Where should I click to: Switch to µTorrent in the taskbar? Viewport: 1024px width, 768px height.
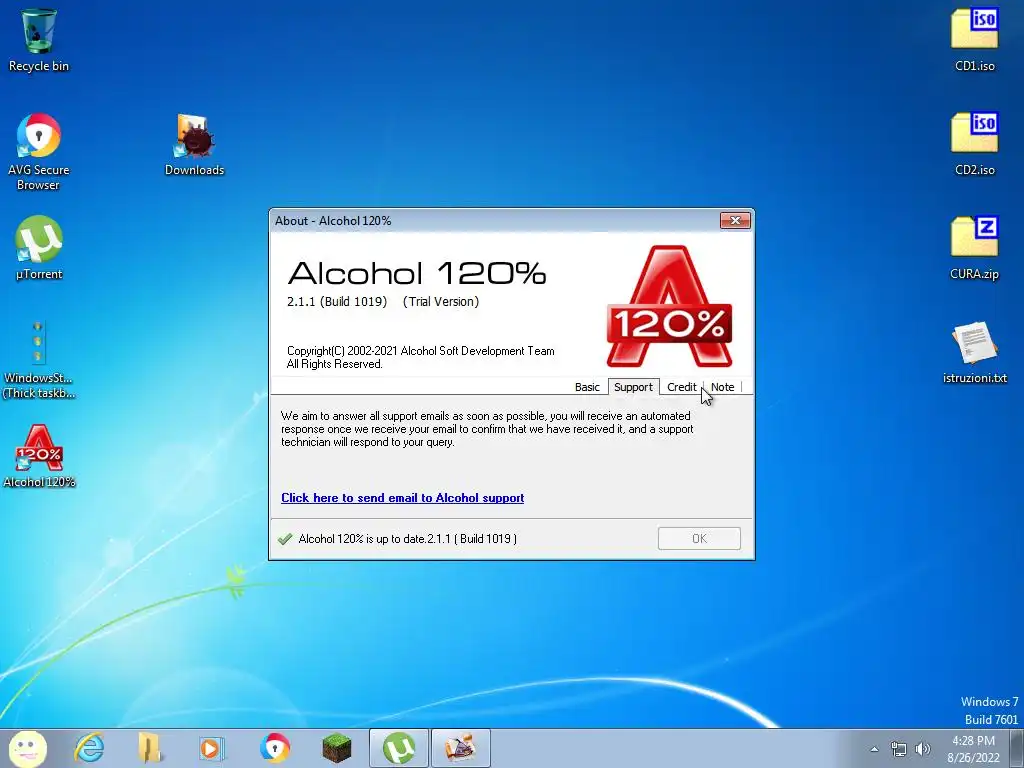point(399,748)
